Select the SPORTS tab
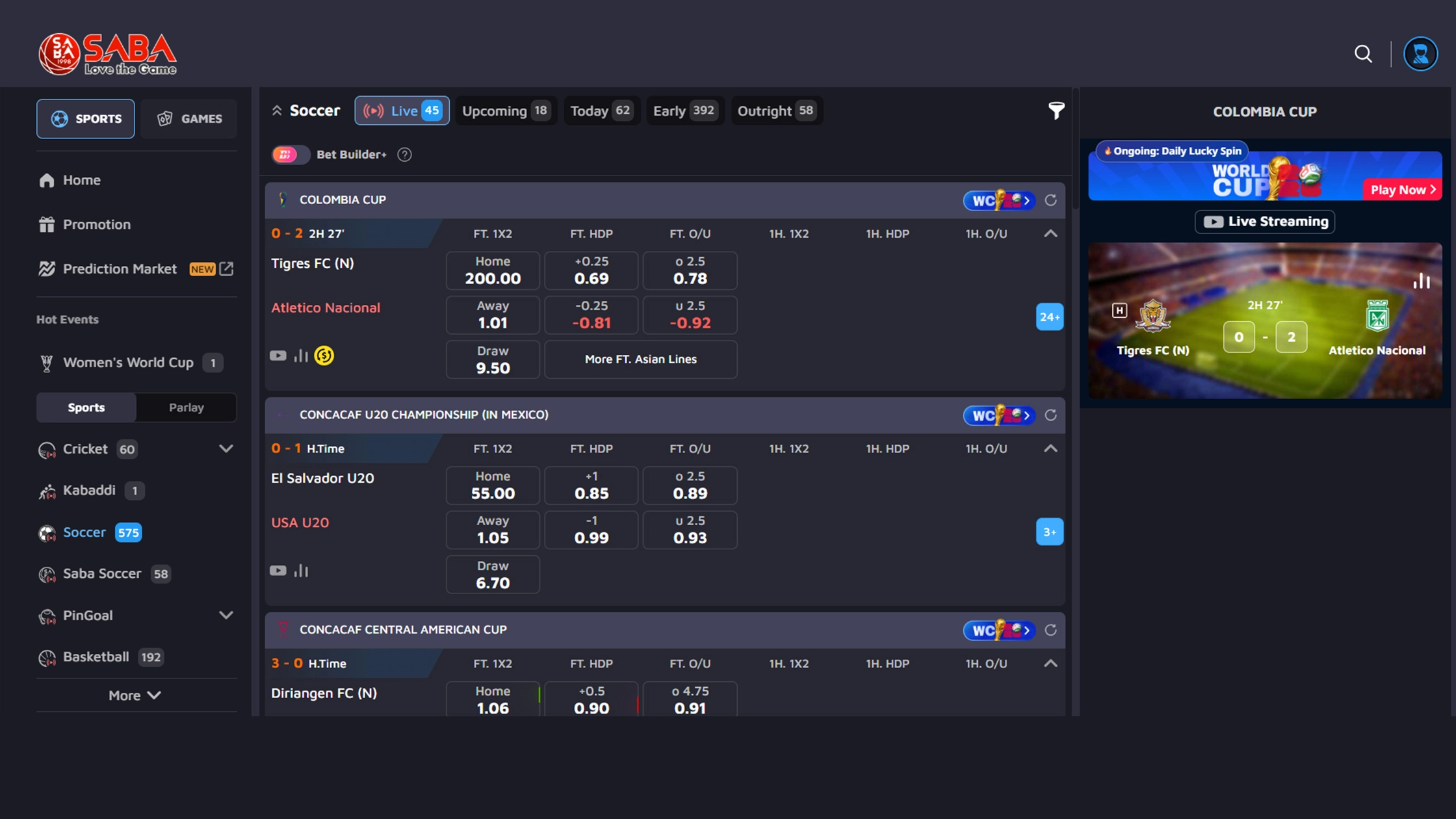 [86, 119]
